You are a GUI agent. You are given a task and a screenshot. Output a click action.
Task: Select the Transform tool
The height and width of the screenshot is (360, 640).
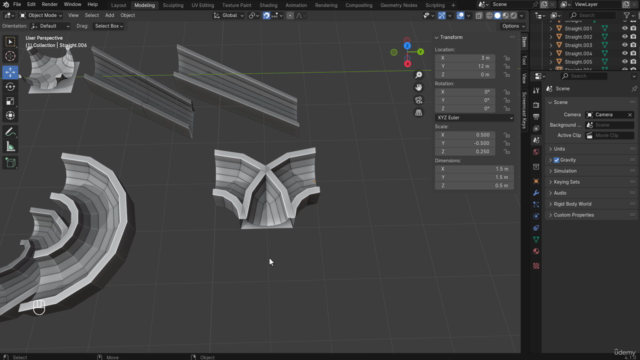point(10,116)
